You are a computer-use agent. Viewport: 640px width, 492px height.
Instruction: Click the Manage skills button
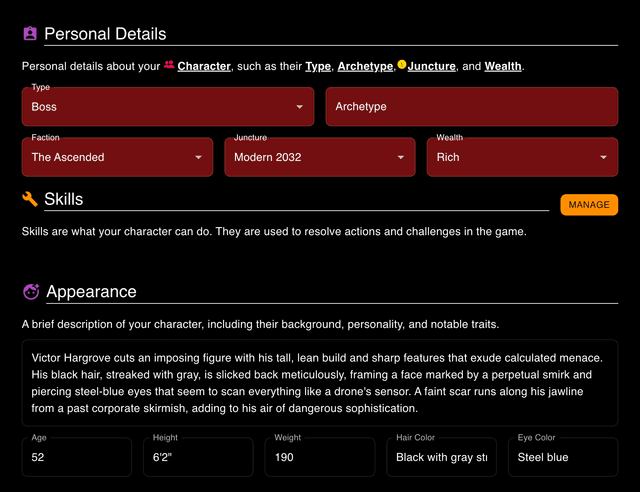tap(588, 205)
